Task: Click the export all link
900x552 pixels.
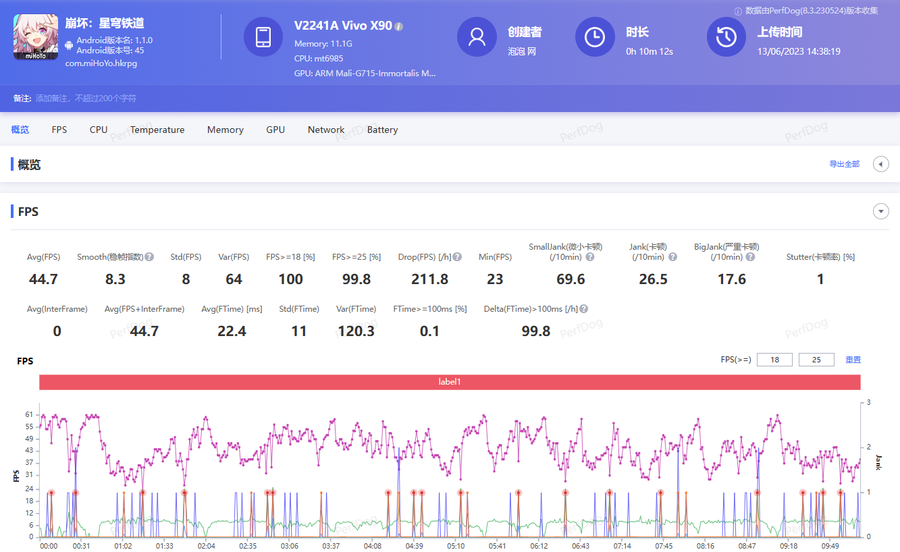Action: 844,164
